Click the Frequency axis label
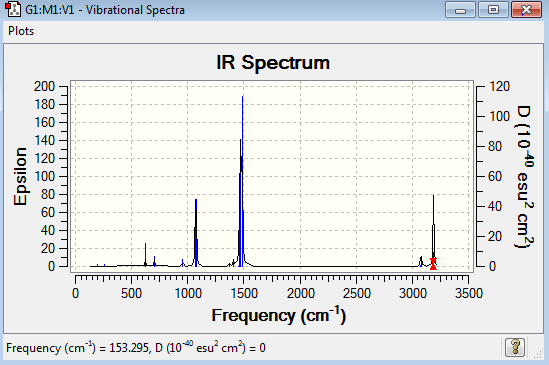 pyautogui.click(x=278, y=315)
